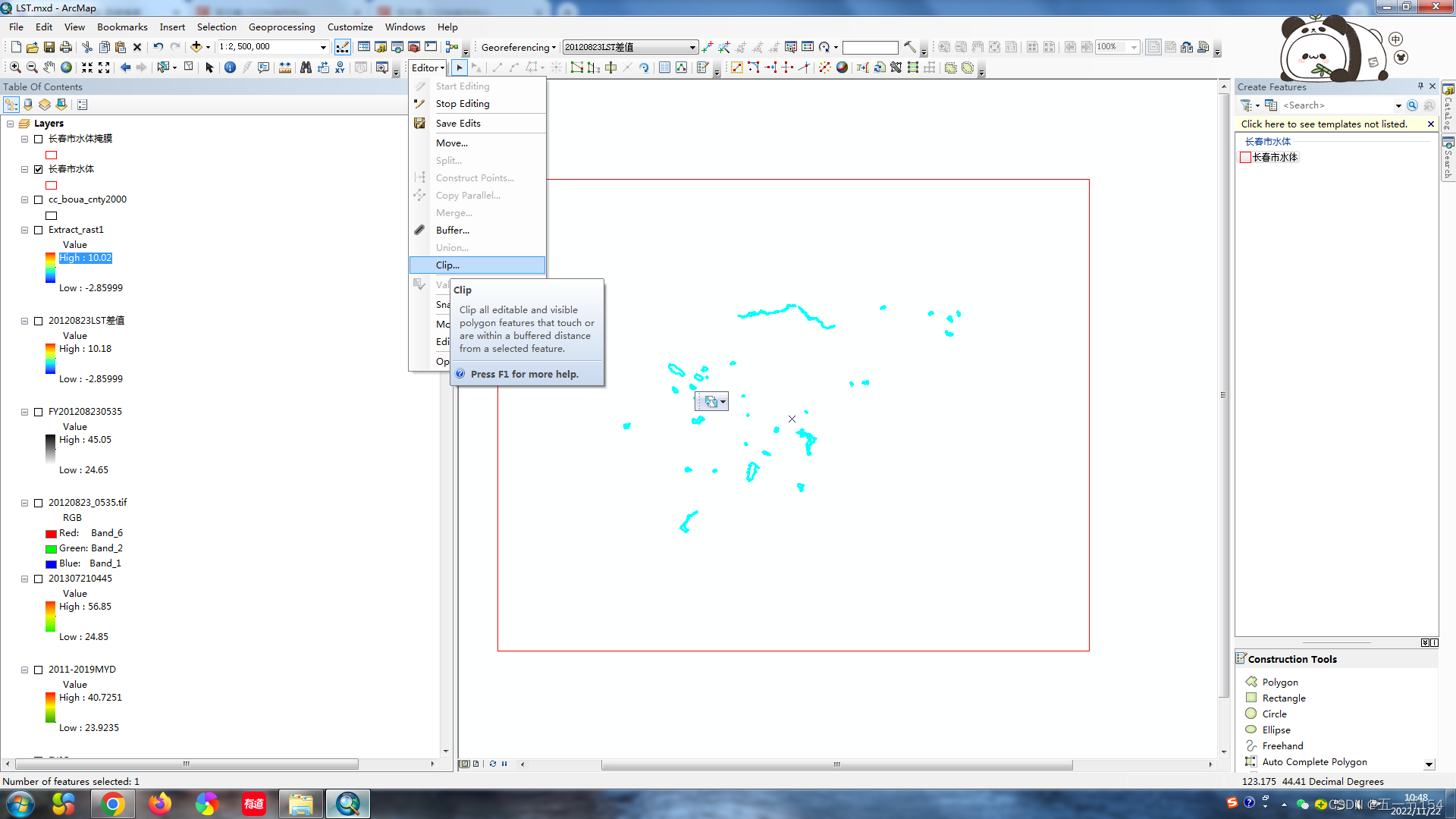The width and height of the screenshot is (1456, 819).
Task: Open Catalog side tab
Action: 1448,106
